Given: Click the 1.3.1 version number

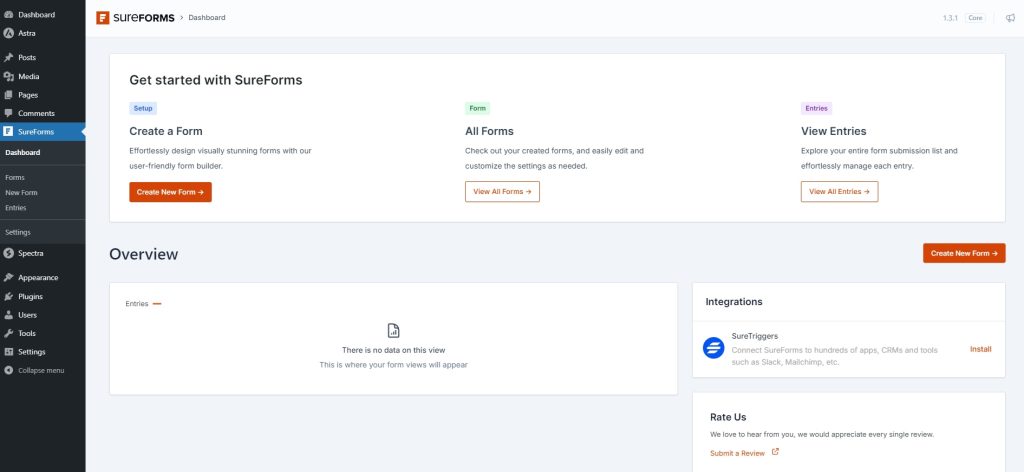Looking at the screenshot, I should [950, 18].
